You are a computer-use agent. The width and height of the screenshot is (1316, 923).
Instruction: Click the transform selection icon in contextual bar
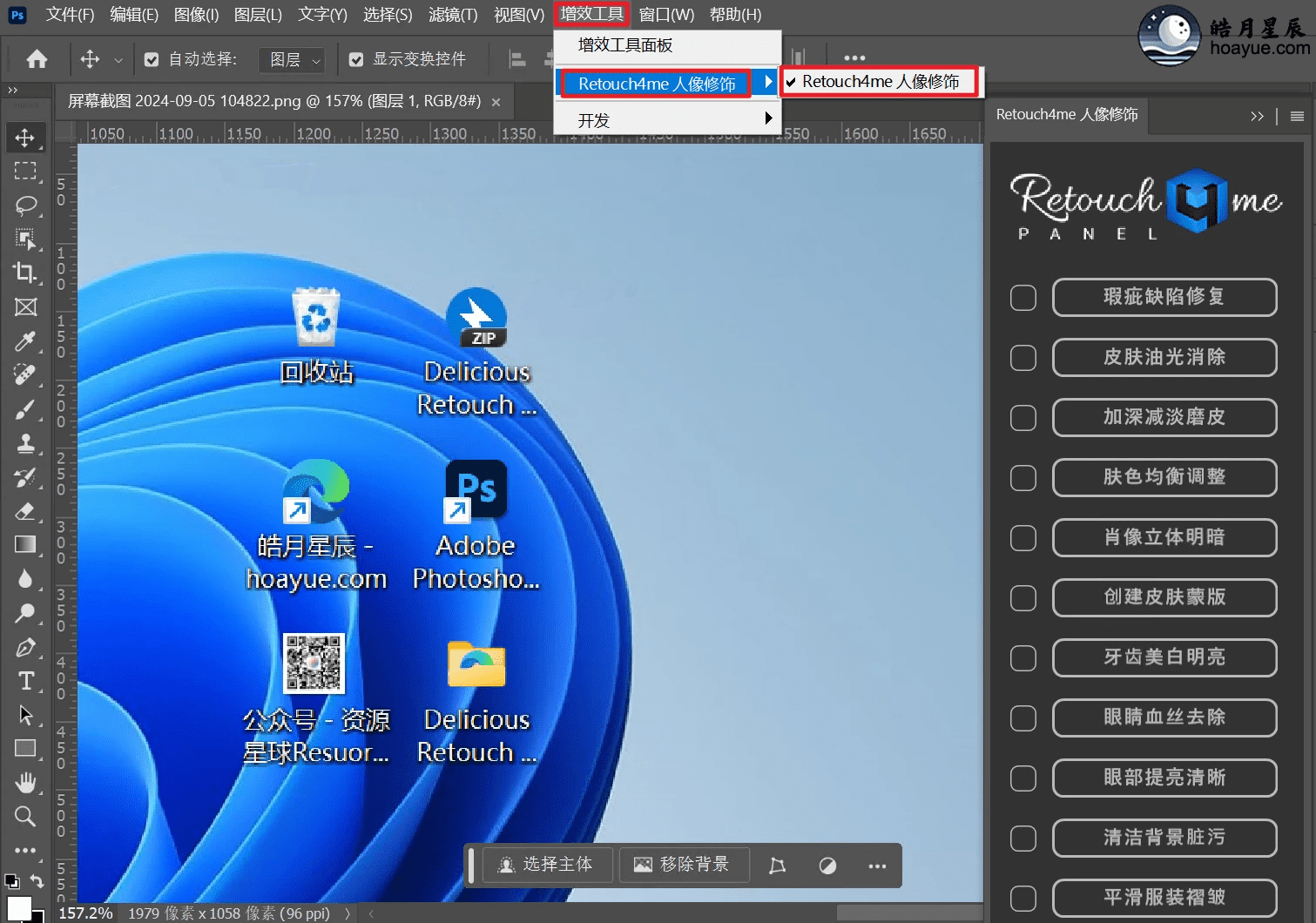point(778,866)
